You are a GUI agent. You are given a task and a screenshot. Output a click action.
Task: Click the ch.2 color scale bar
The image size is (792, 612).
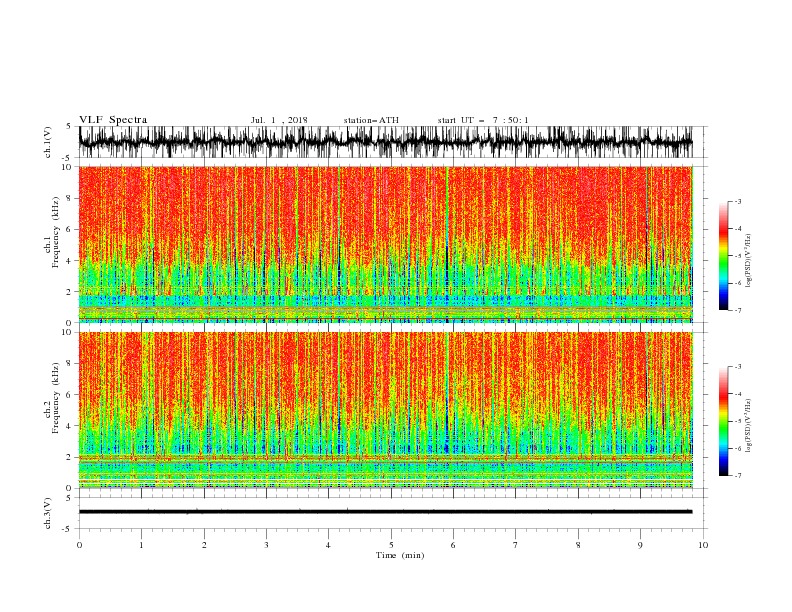click(x=723, y=421)
